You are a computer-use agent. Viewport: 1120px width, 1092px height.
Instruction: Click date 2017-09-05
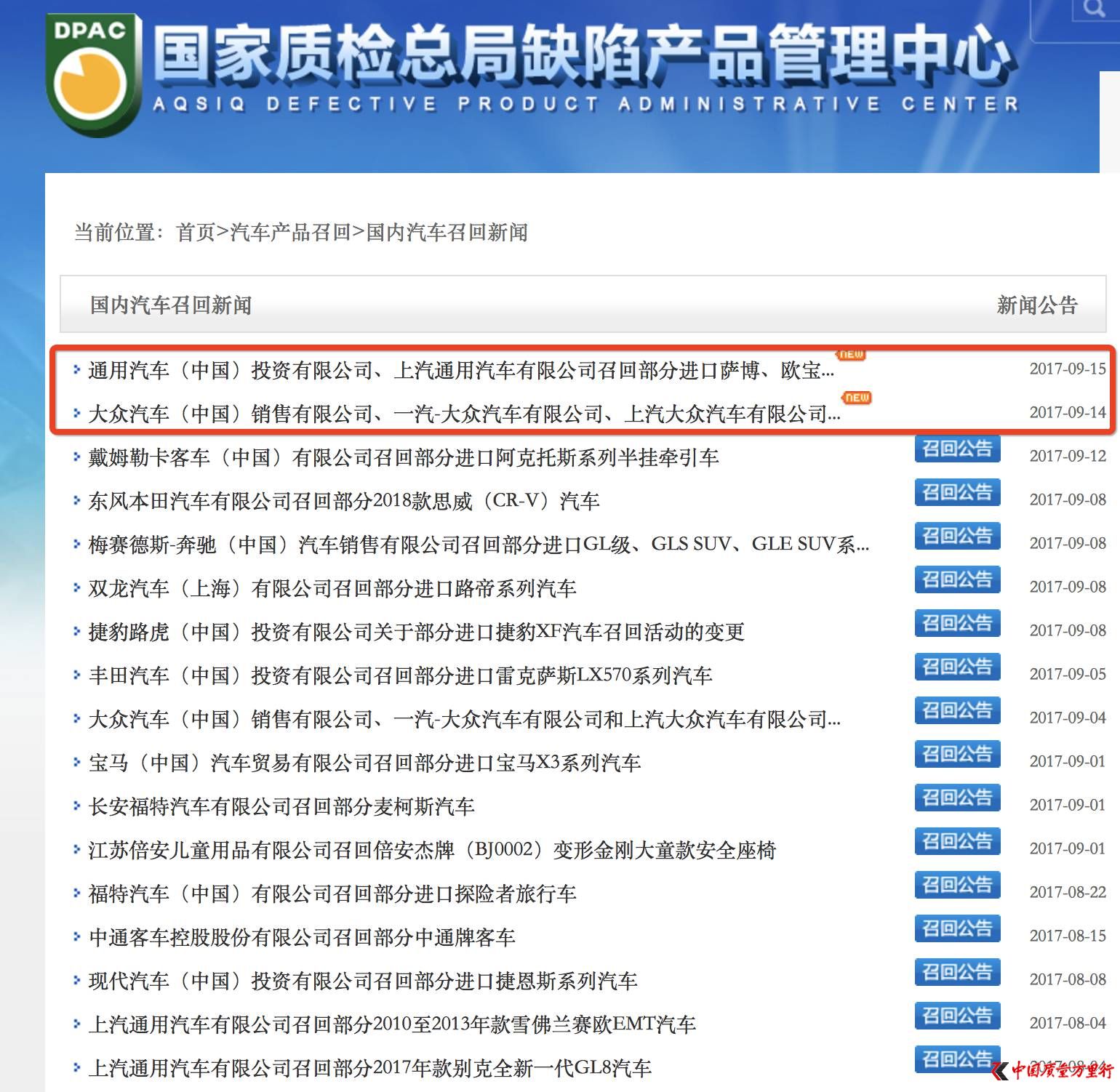tap(1068, 674)
